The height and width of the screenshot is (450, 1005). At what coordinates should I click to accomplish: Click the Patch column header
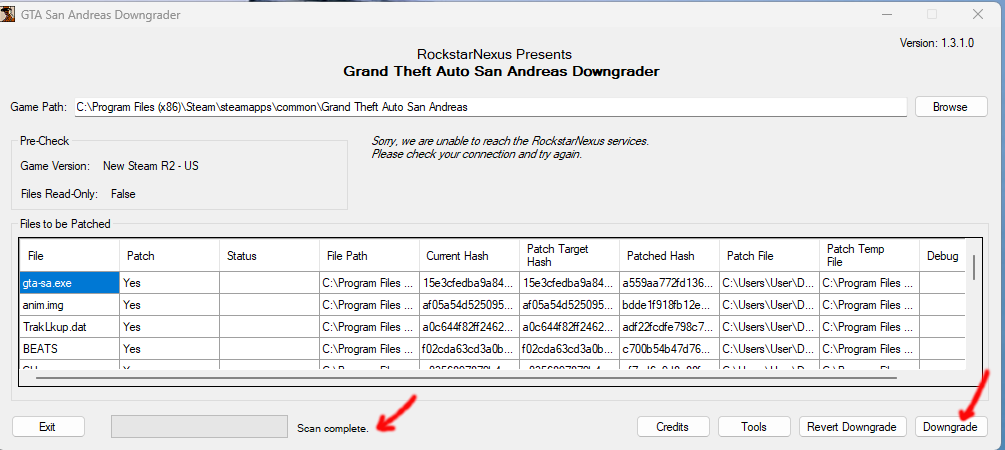click(x=169, y=256)
